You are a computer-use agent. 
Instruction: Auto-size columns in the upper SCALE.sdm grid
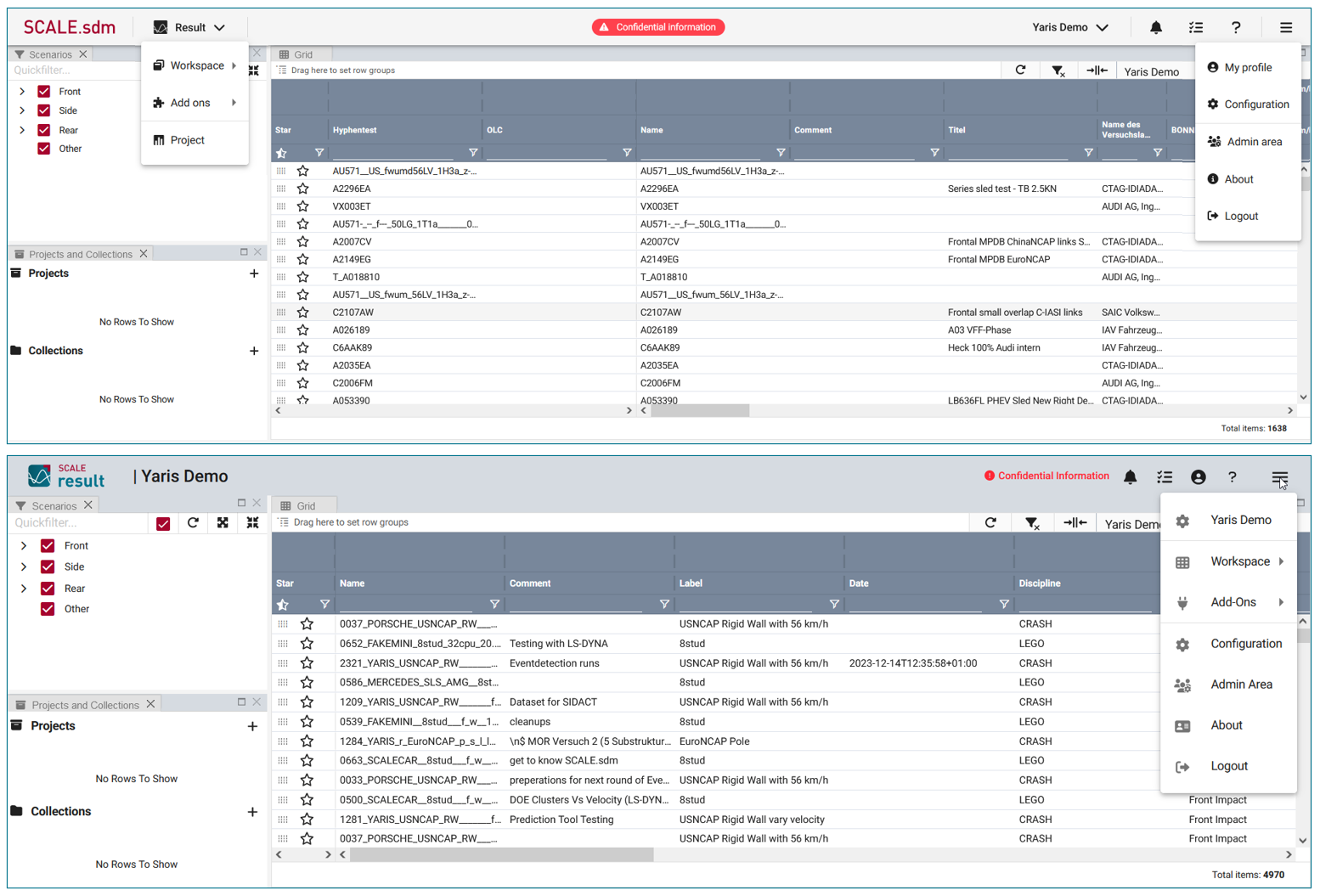(x=1097, y=70)
